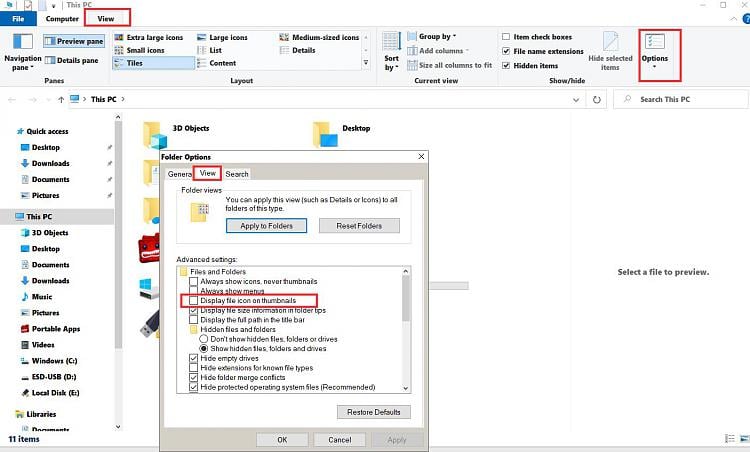
Task: Switch layout to Content view
Action: point(217,63)
